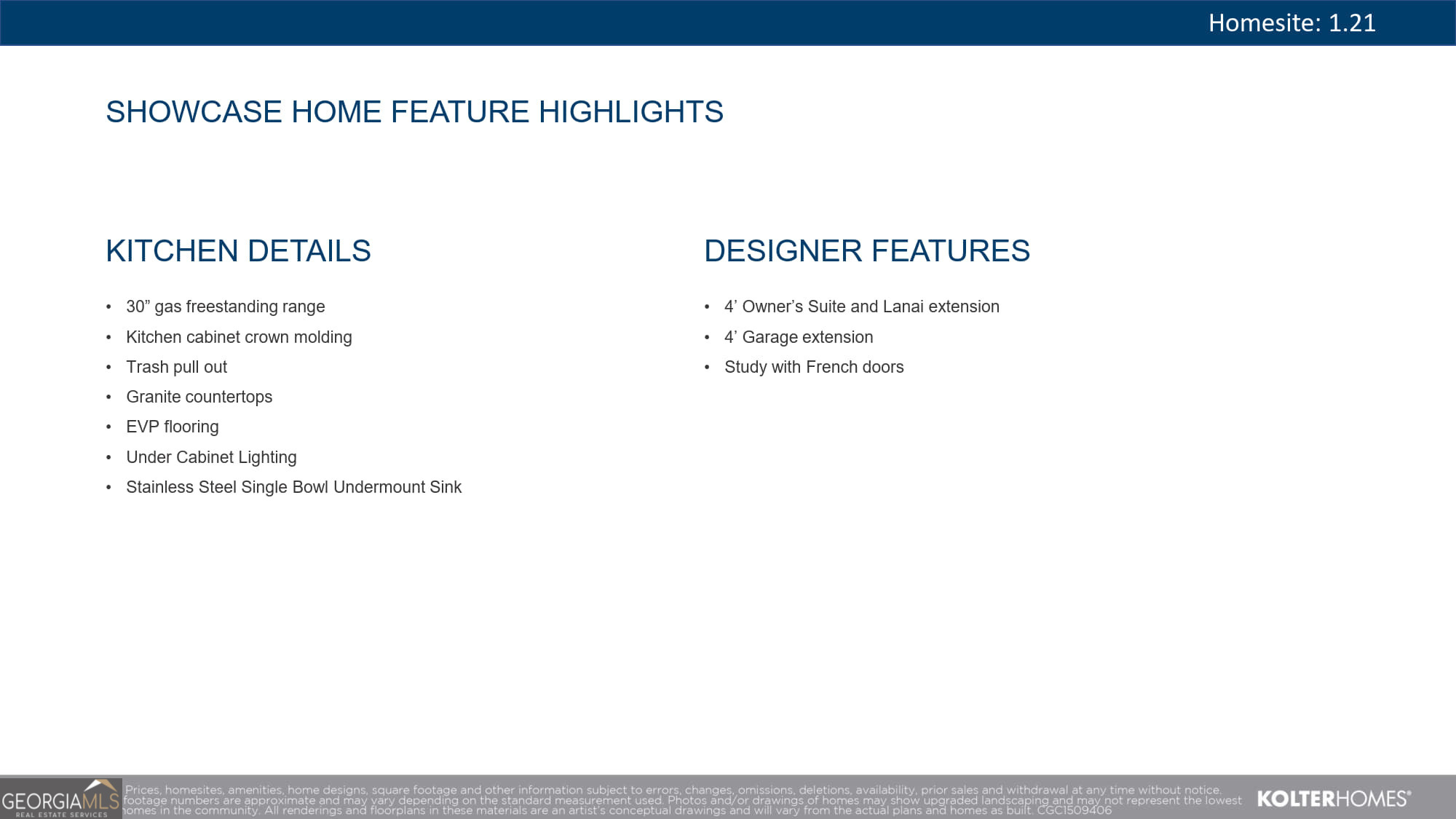Click the disclaimer text beginning 'Prices, homesites, amenities'
1456x819 pixels.
tap(683, 799)
